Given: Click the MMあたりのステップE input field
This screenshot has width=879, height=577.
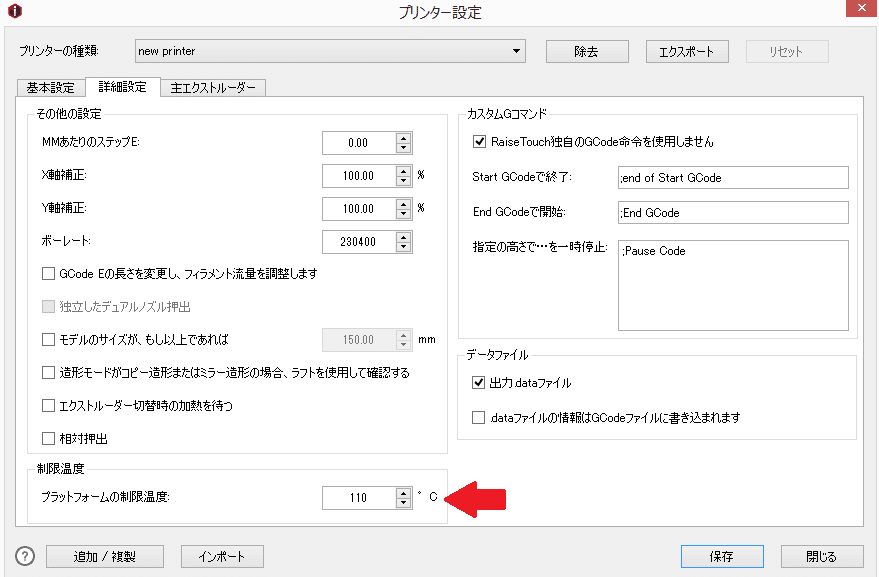Looking at the screenshot, I should pos(359,143).
